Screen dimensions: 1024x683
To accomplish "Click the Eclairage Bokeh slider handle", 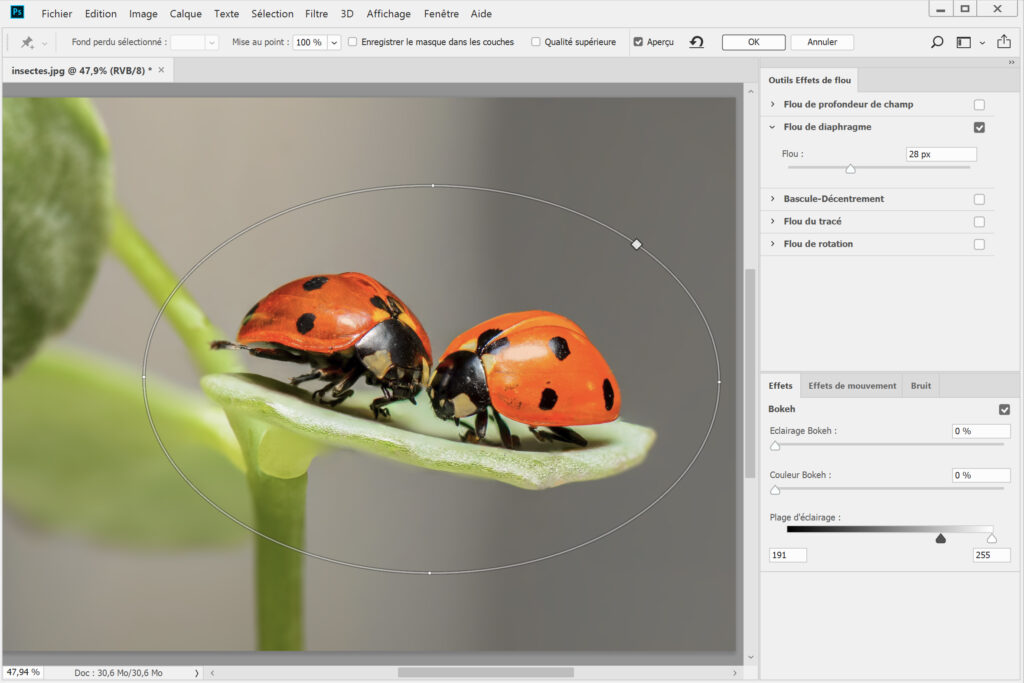I will click(775, 446).
